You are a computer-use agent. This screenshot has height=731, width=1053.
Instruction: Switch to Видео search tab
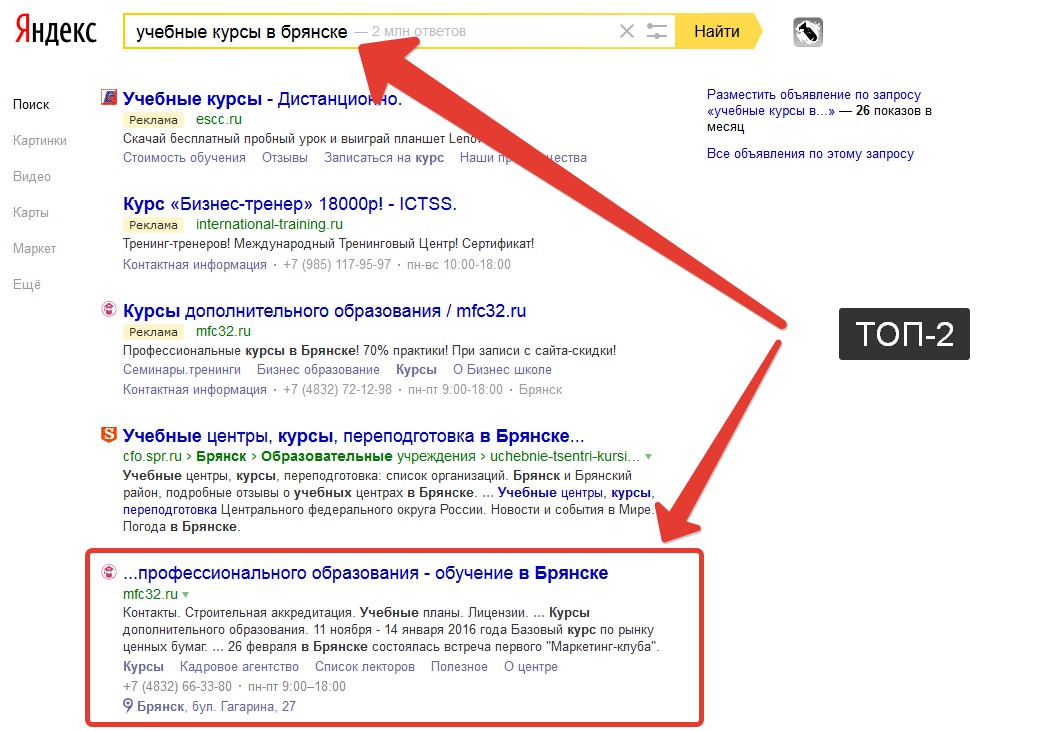(32, 177)
